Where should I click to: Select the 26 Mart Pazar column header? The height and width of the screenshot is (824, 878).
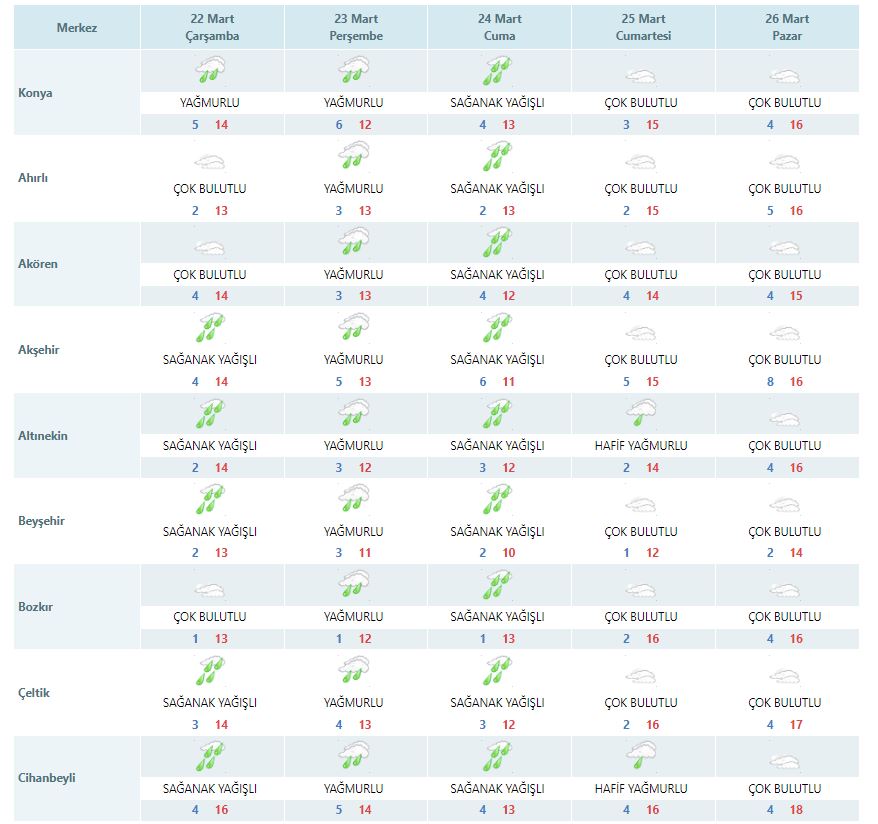(x=785, y=27)
